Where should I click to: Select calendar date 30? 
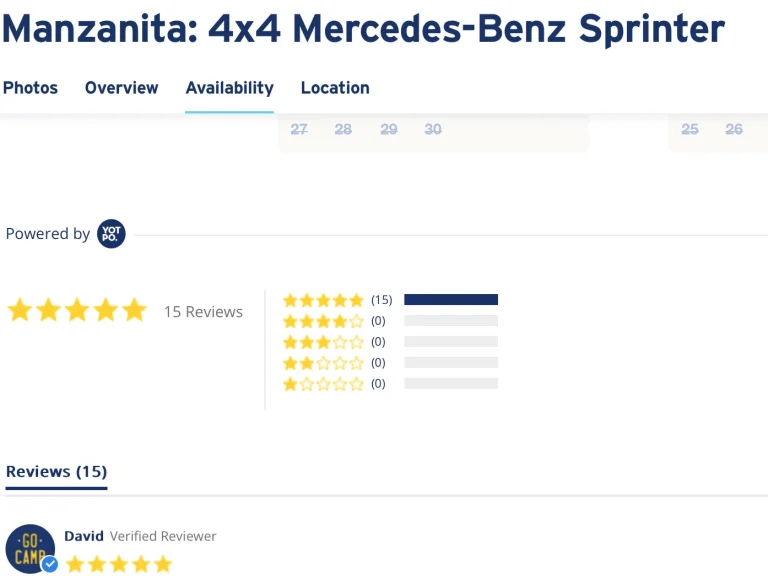point(433,129)
